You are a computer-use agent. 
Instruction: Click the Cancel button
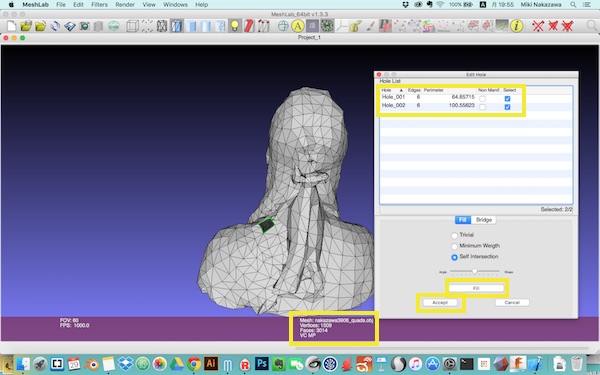pyautogui.click(x=512, y=303)
